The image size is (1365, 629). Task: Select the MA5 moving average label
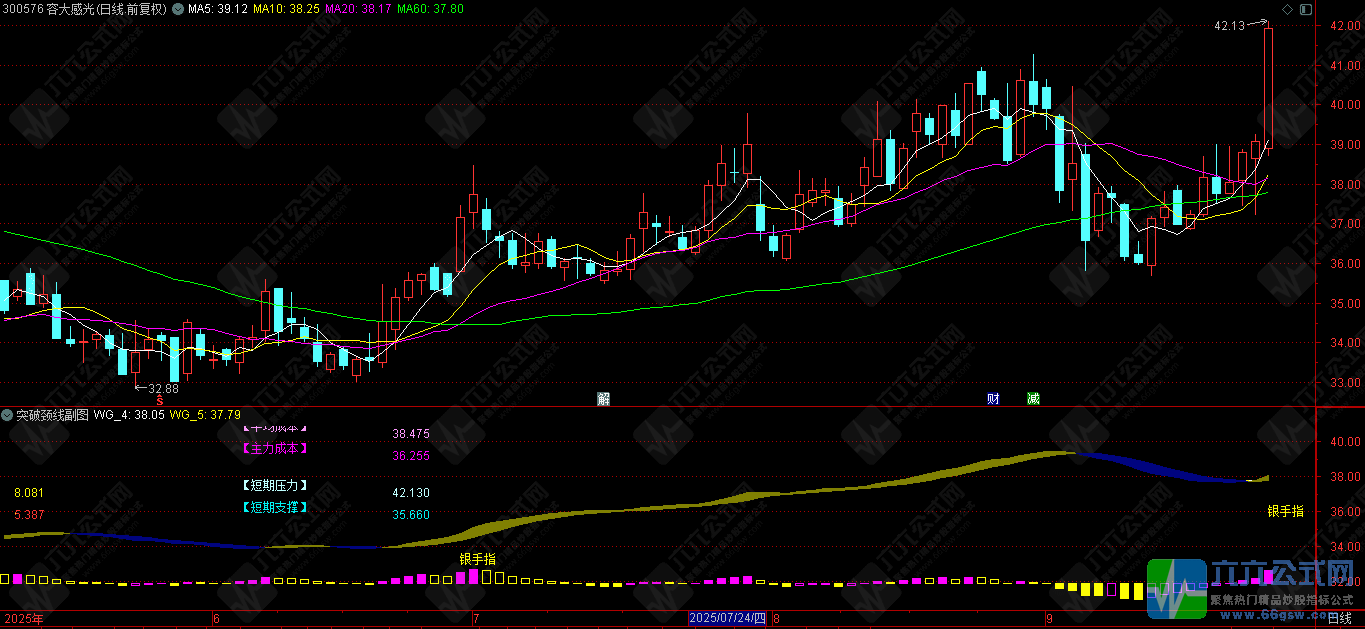point(219,9)
